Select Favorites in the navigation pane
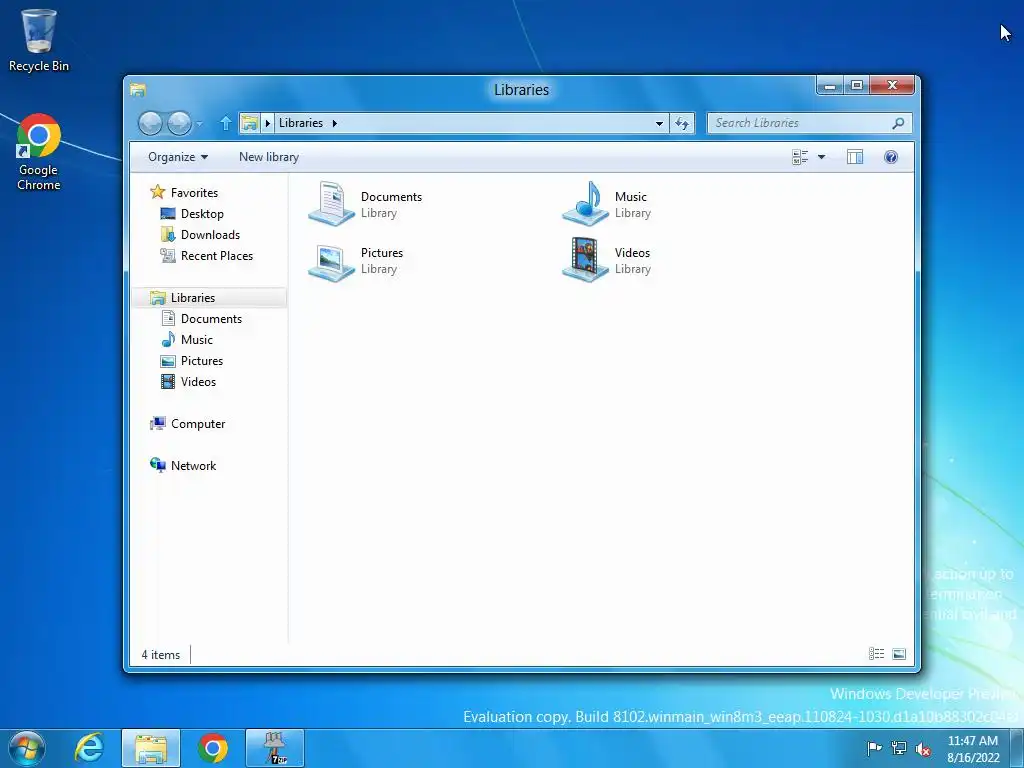Viewport: 1024px width, 768px height. (193, 192)
